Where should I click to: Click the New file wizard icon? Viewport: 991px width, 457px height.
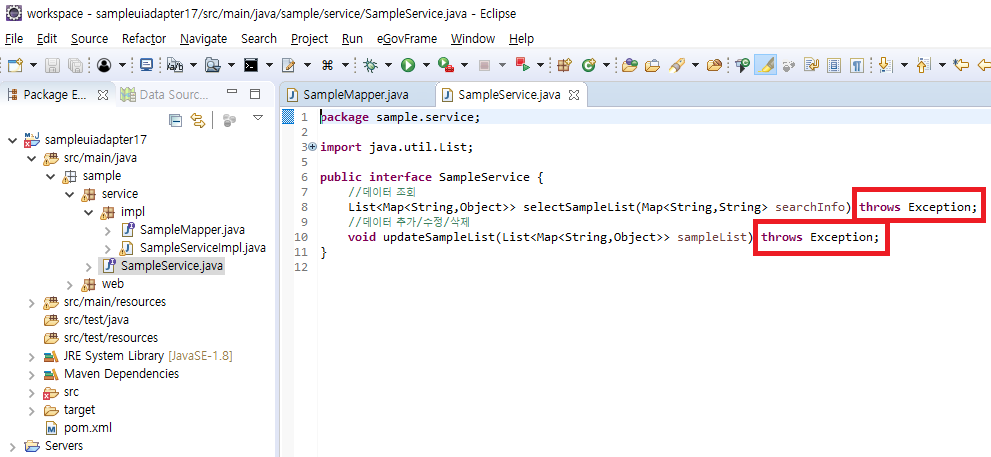pyautogui.click(x=15, y=65)
